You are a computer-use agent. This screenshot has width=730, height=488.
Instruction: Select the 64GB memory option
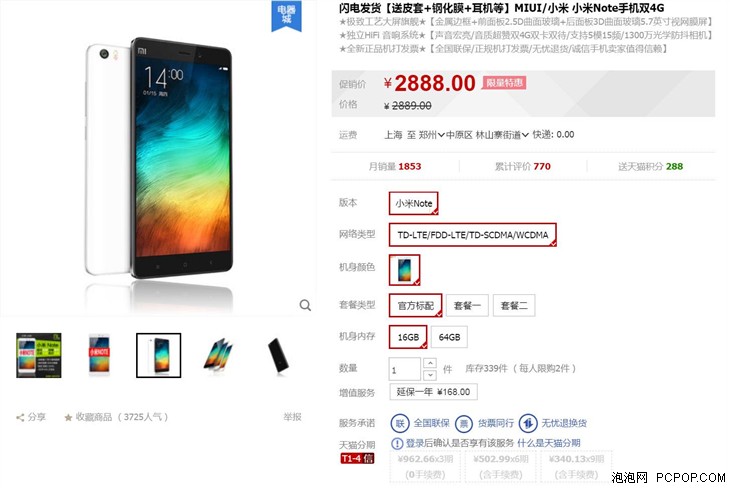pos(449,337)
